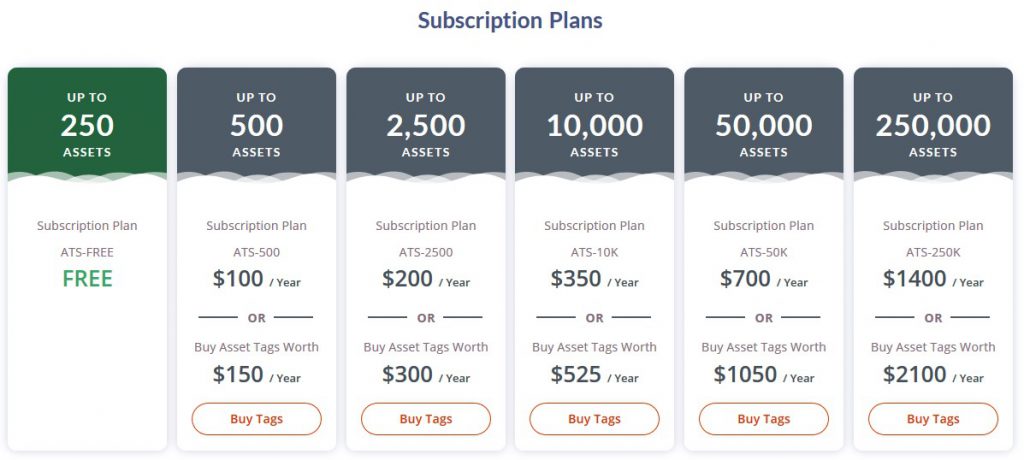Select the Up to 50,000 Assets header

[x=764, y=125]
